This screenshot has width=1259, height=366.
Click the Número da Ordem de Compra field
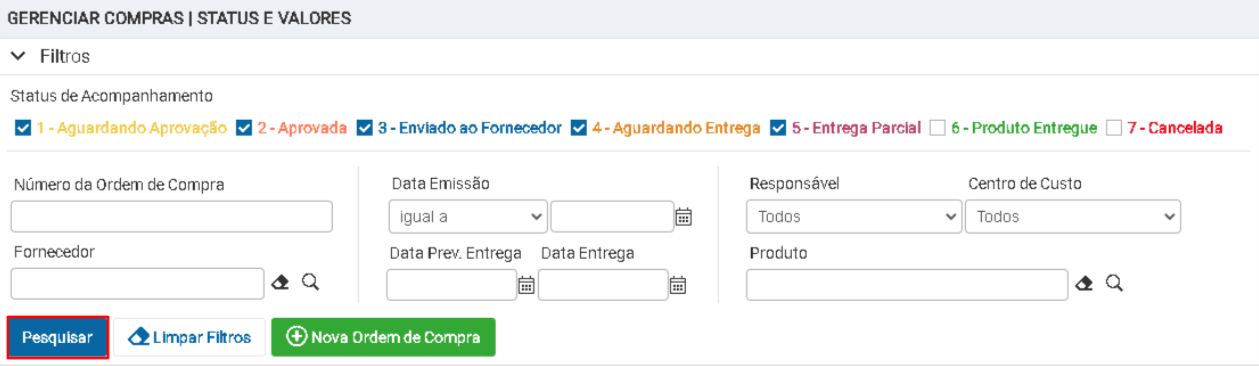click(172, 216)
